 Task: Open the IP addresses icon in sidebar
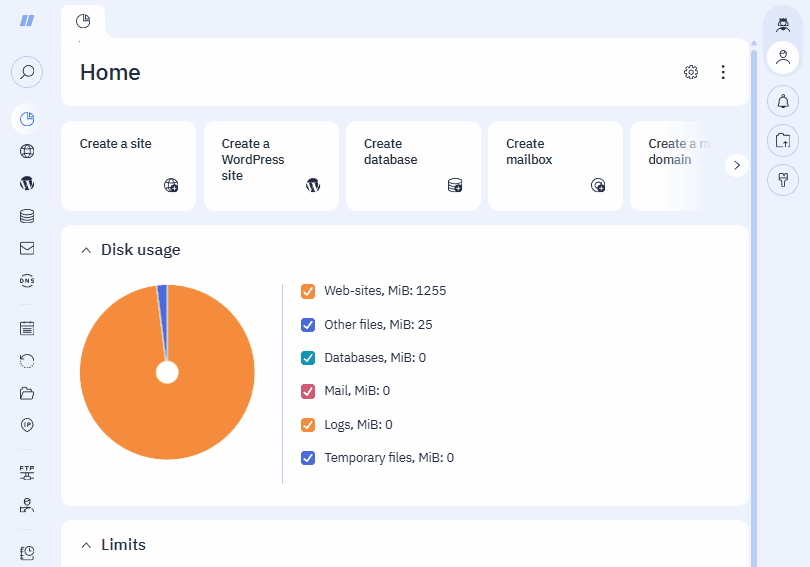click(x=27, y=425)
